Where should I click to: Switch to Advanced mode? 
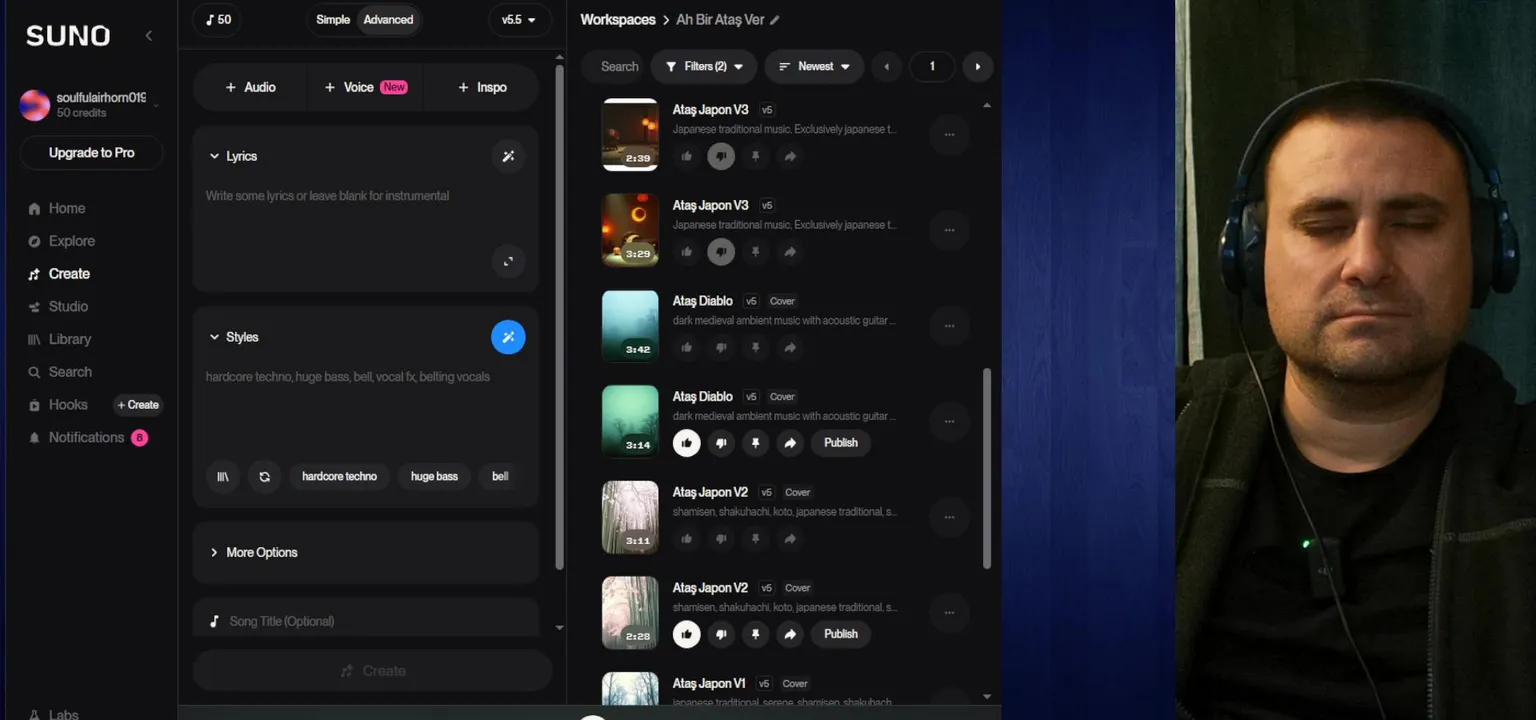tap(388, 20)
